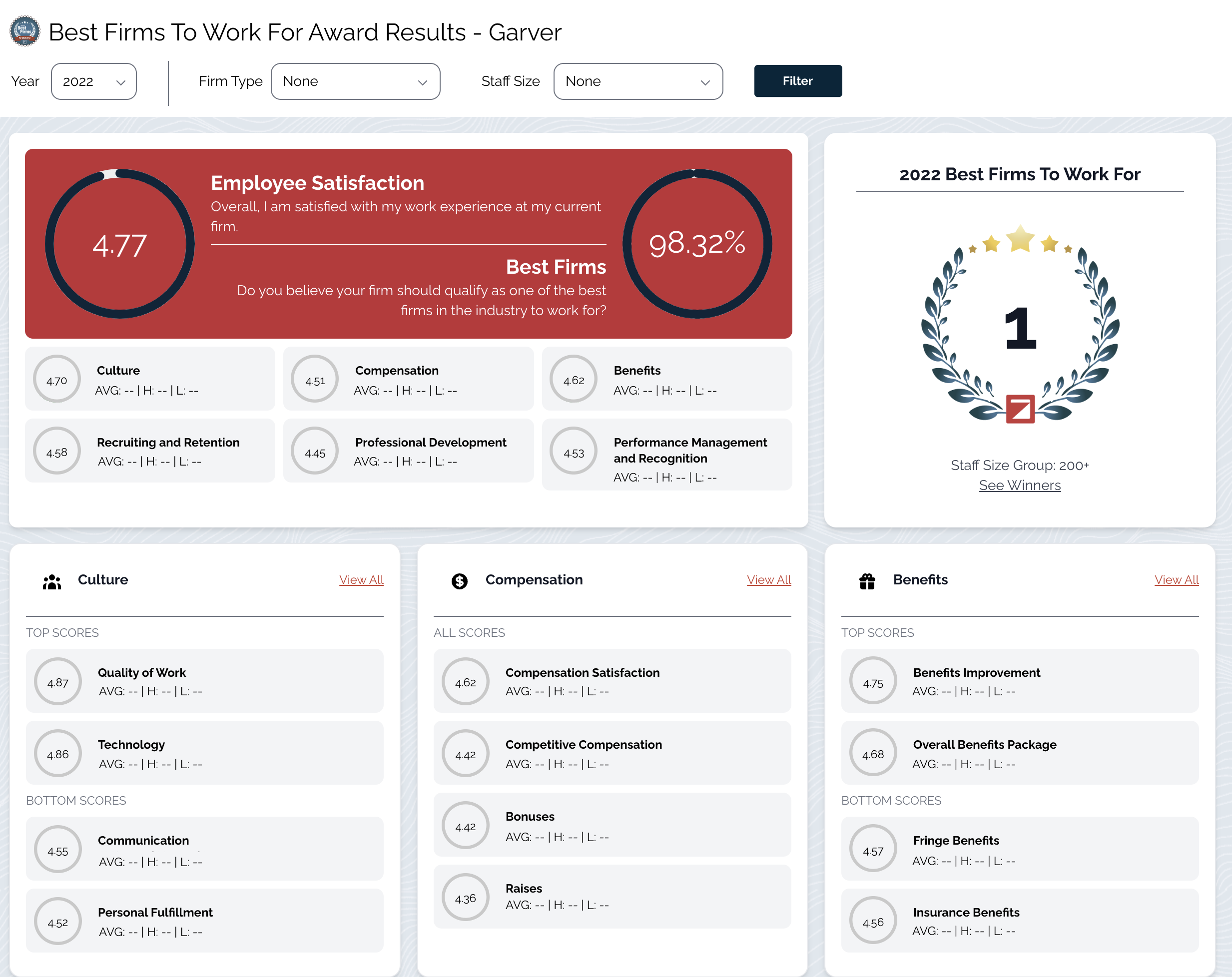Click the 4.77 Employee Satisfaction gauge
The image size is (1232, 977).
120,244
